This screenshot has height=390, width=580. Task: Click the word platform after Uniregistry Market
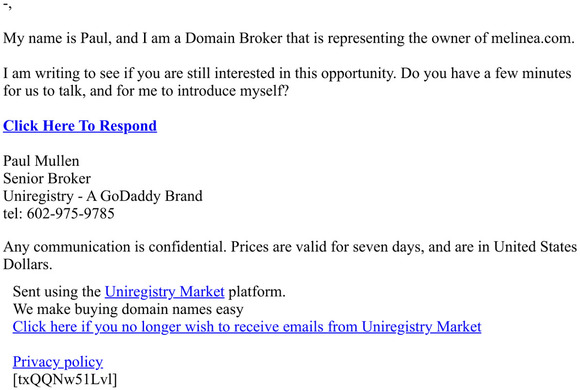coord(257,292)
